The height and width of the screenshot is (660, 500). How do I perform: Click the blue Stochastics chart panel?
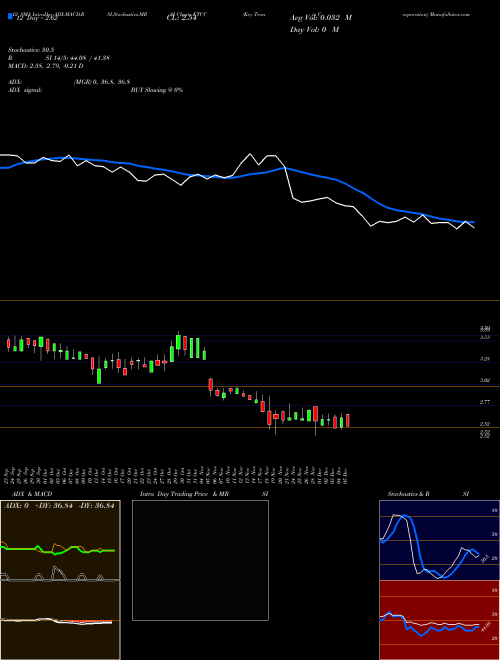point(439,540)
